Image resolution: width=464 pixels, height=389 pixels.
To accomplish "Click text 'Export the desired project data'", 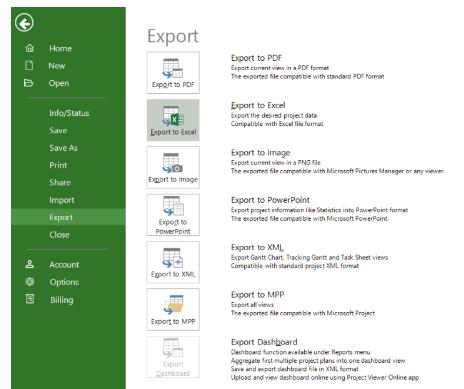I will (274, 115).
